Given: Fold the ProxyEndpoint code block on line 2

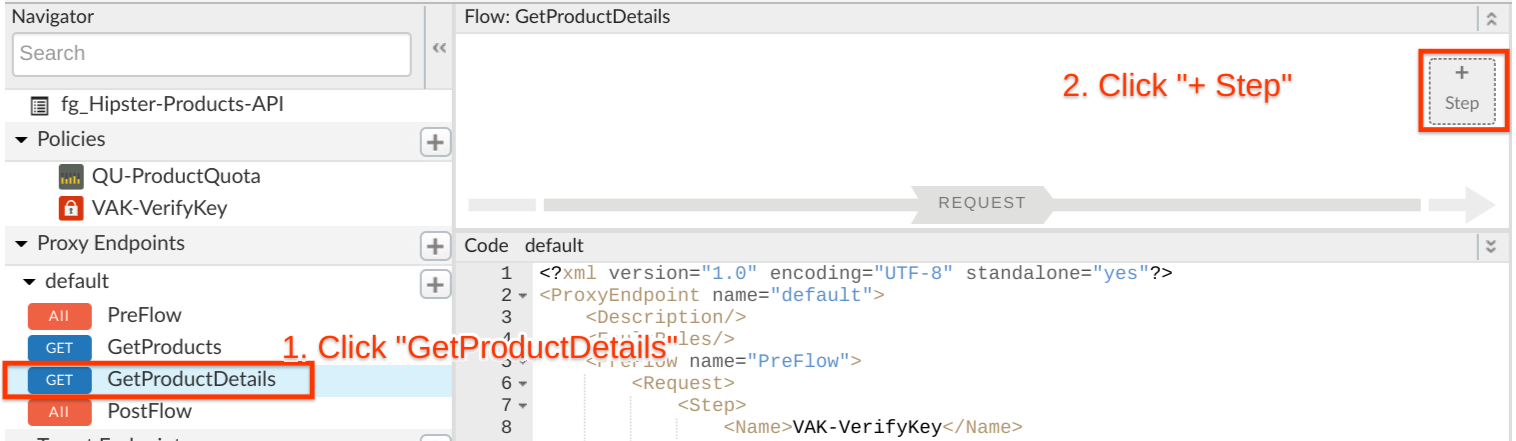Looking at the screenshot, I should [x=522, y=296].
